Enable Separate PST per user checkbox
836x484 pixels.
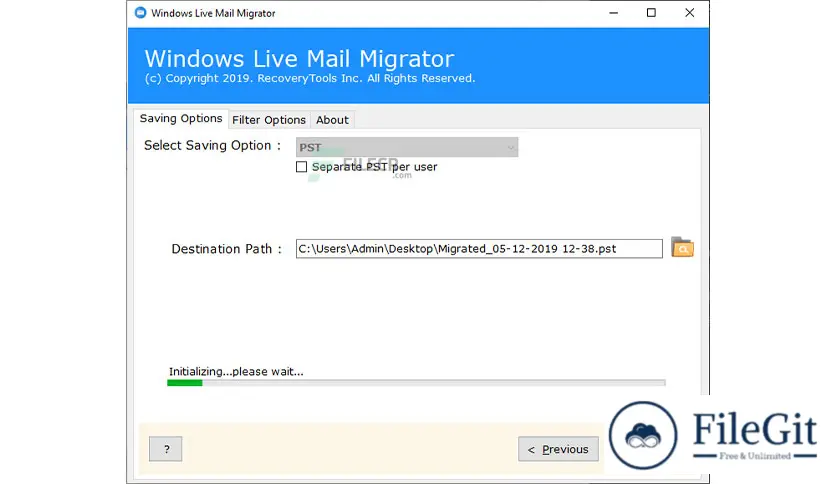302,167
